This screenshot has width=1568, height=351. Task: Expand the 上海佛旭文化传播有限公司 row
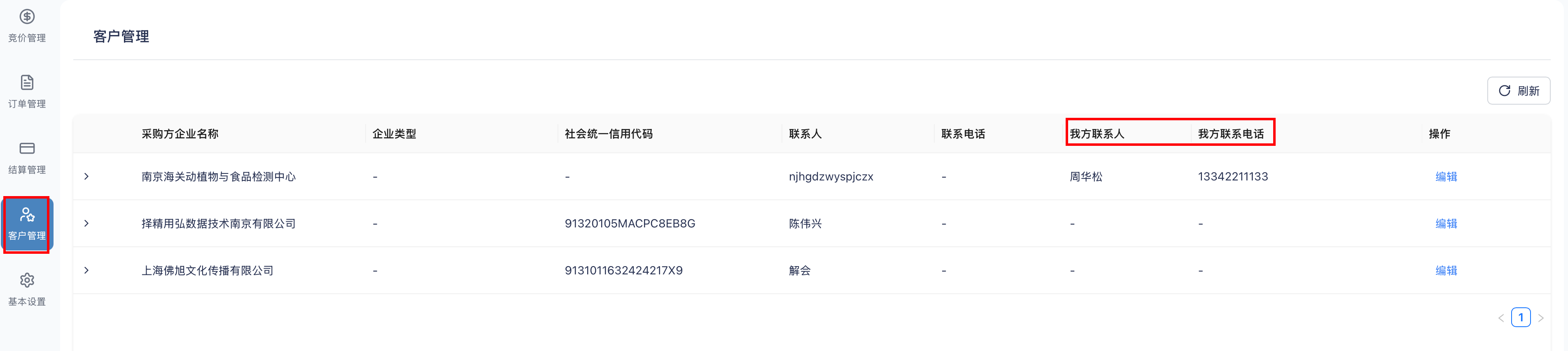click(86, 271)
